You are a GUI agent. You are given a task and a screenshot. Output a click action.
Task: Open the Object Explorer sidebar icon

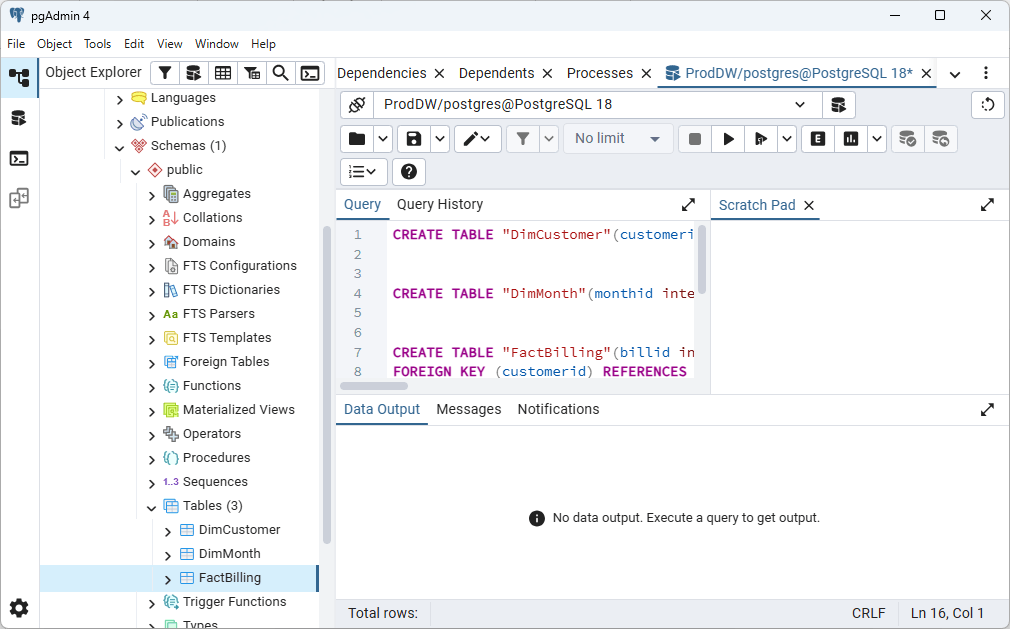19,77
